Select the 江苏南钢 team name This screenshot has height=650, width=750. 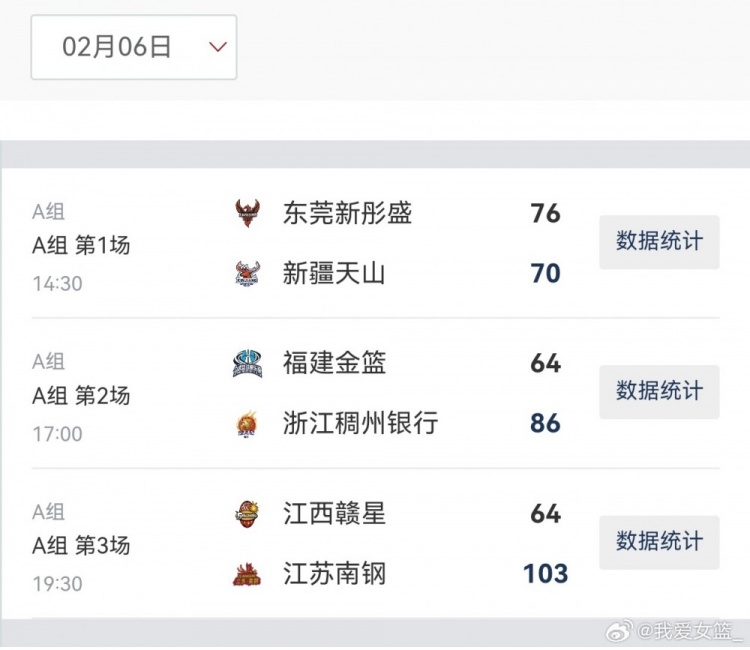(x=334, y=574)
